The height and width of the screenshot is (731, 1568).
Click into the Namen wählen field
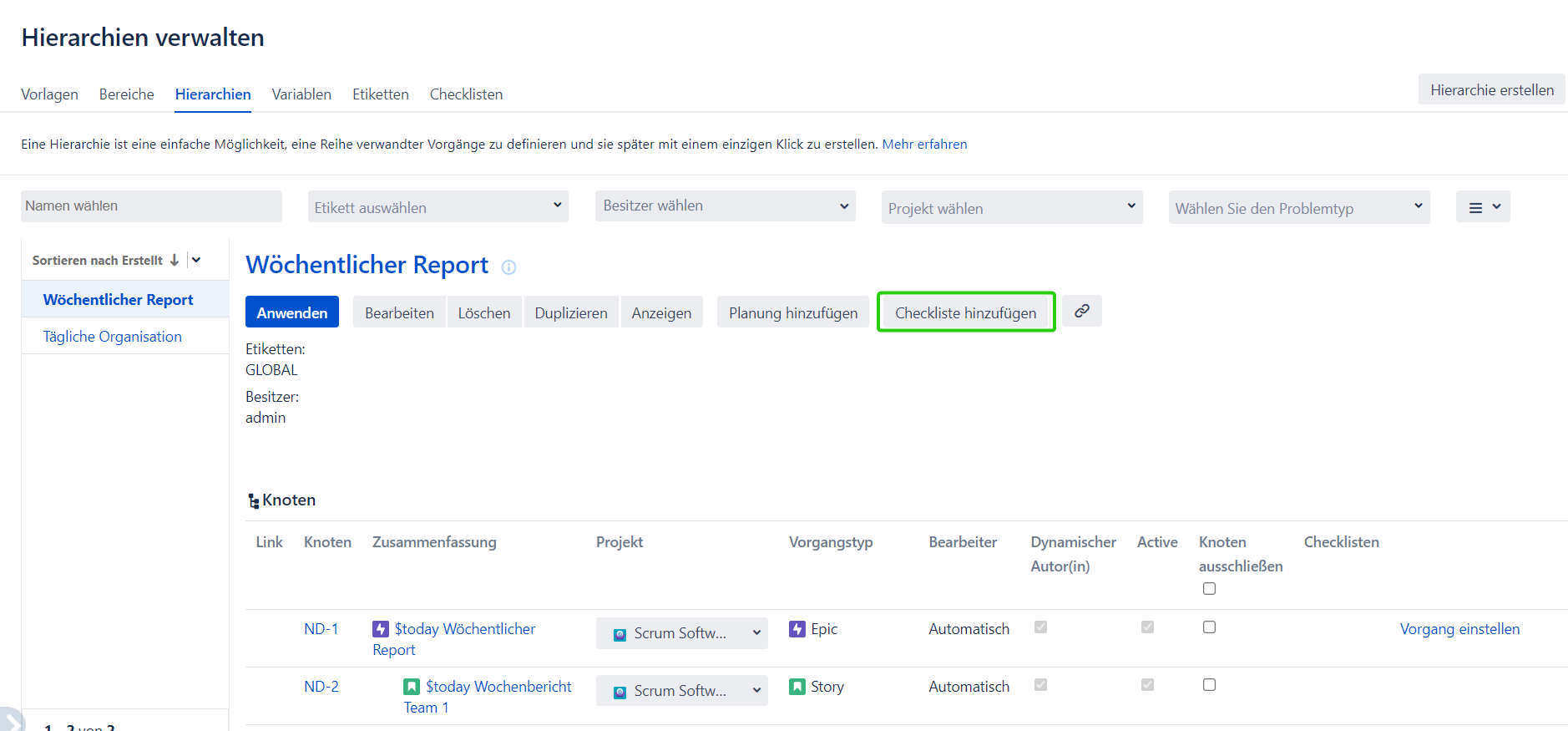[x=151, y=206]
